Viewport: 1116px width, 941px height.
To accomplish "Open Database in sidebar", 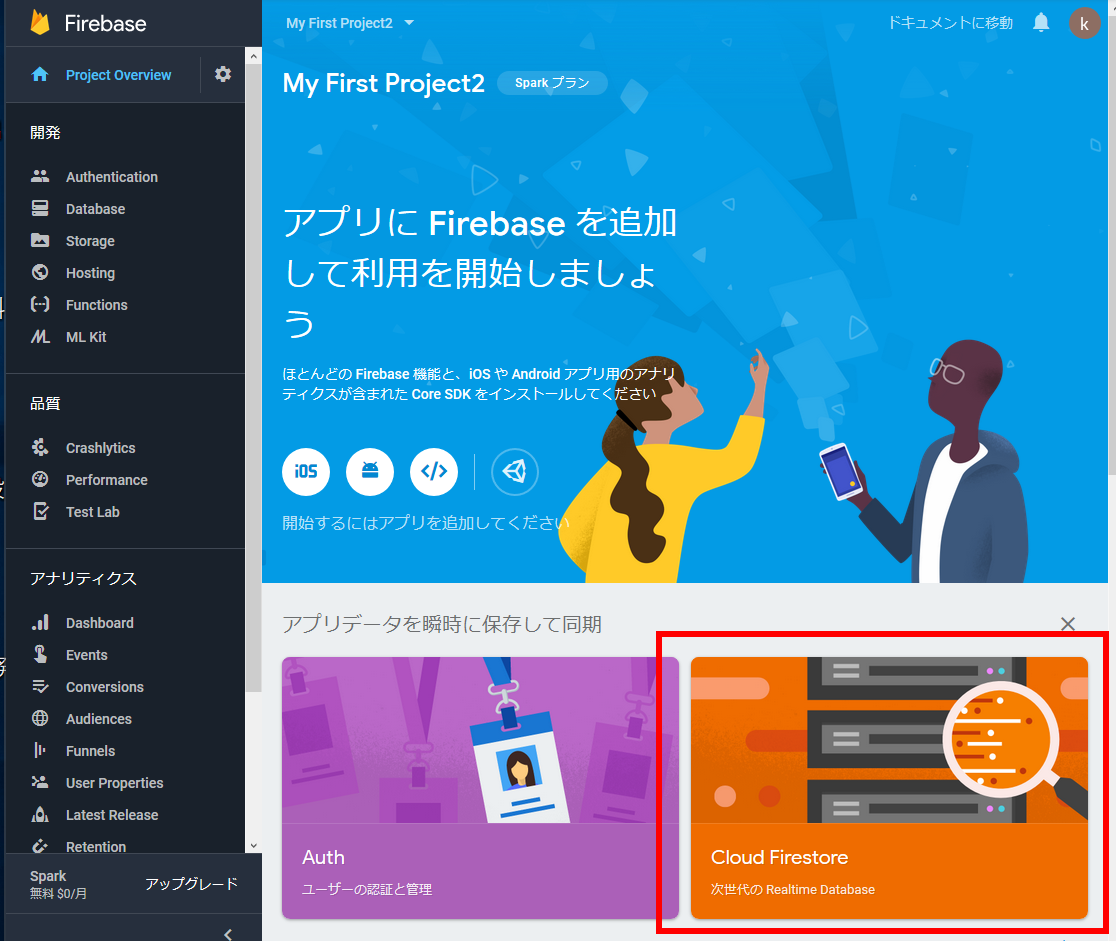I will [x=95, y=209].
